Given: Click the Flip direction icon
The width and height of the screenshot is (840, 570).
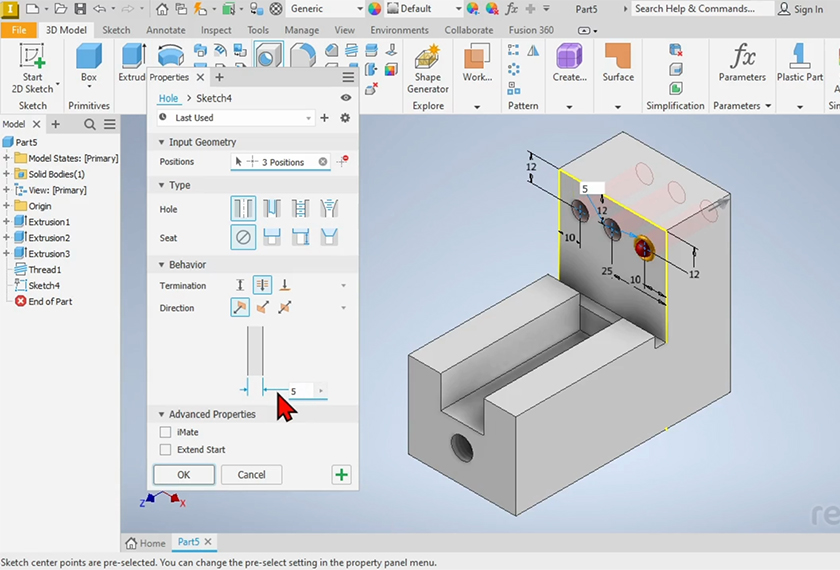Looking at the screenshot, I should 262,308.
